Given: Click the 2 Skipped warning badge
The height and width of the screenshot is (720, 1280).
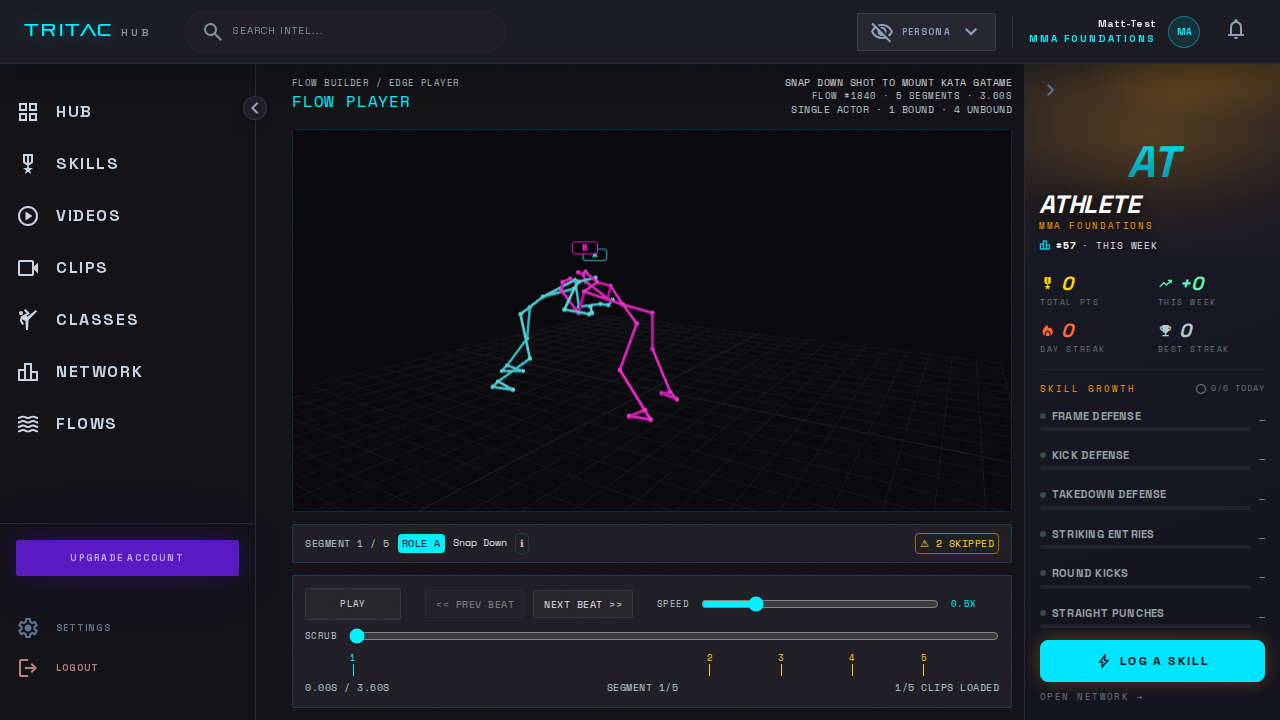Looking at the screenshot, I should (x=957, y=544).
